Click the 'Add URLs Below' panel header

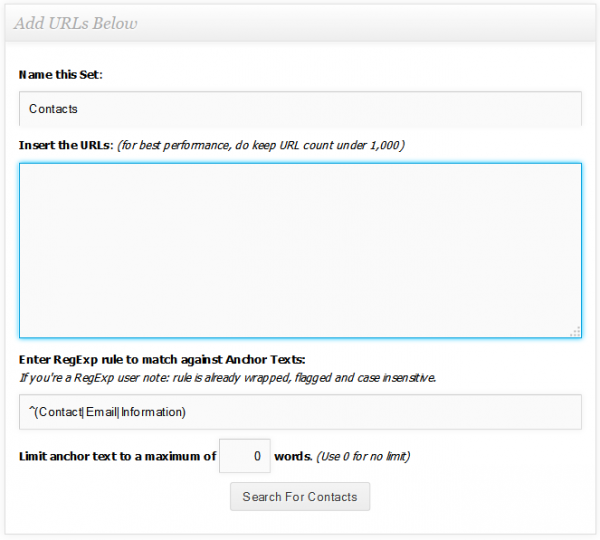[x=76, y=22]
